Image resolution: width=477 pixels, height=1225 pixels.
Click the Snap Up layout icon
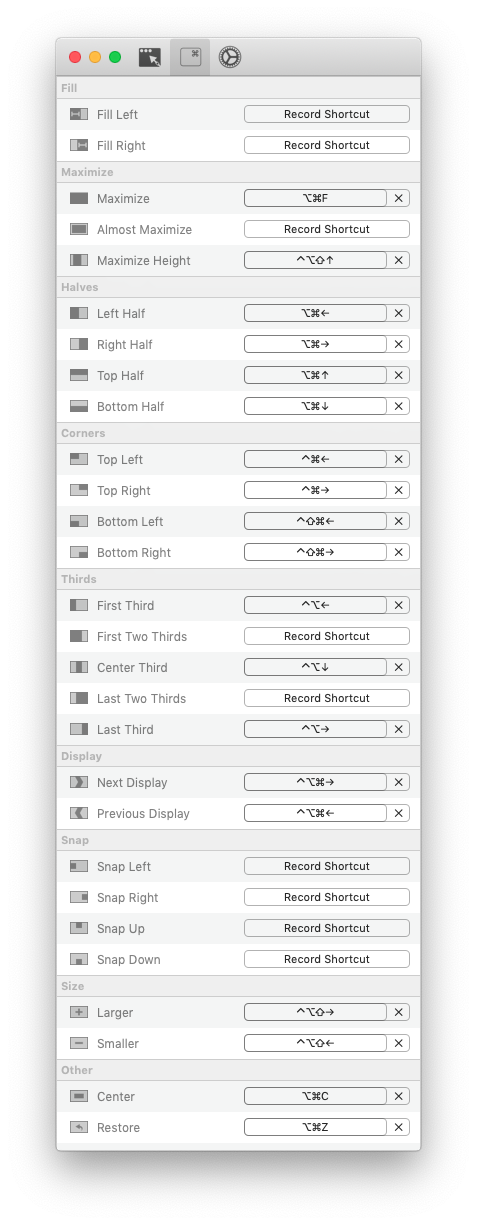(79, 928)
